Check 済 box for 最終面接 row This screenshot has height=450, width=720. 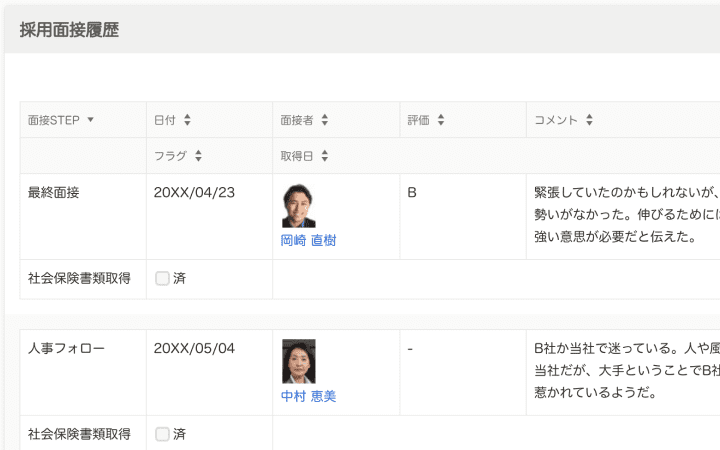click(x=162, y=279)
